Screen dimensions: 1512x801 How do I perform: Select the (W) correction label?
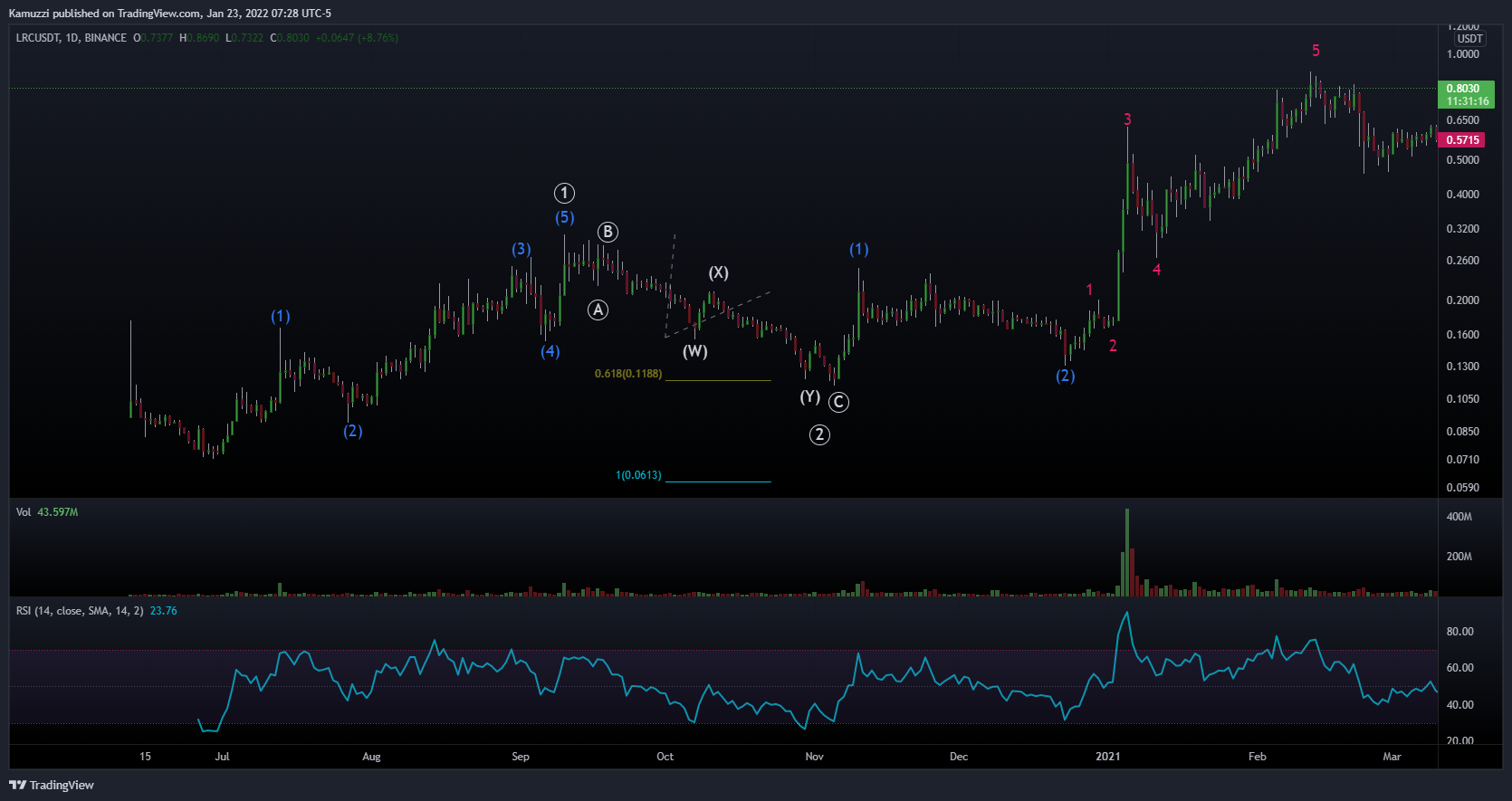[694, 351]
